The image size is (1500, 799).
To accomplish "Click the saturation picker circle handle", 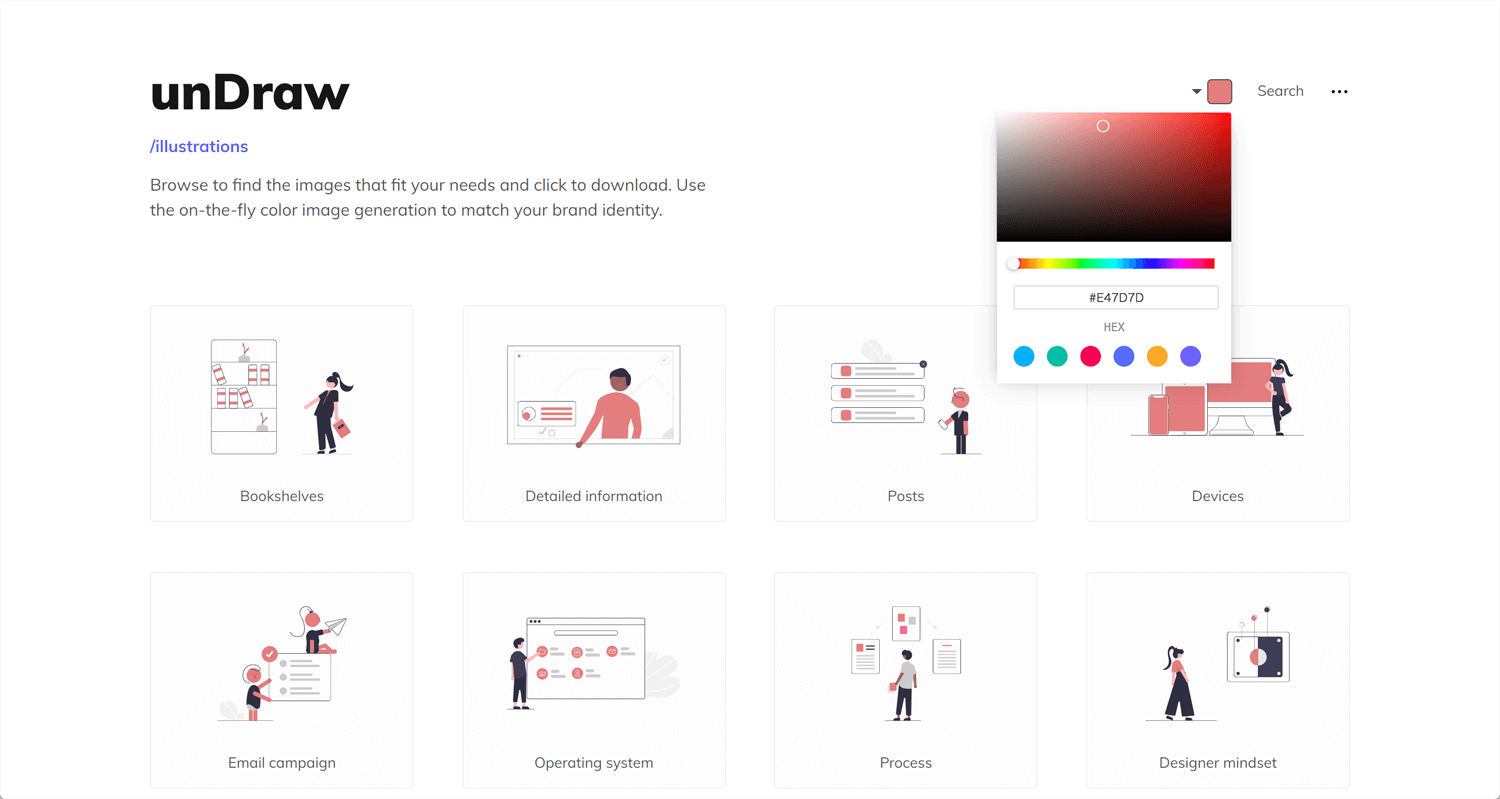I will coord(1103,126).
